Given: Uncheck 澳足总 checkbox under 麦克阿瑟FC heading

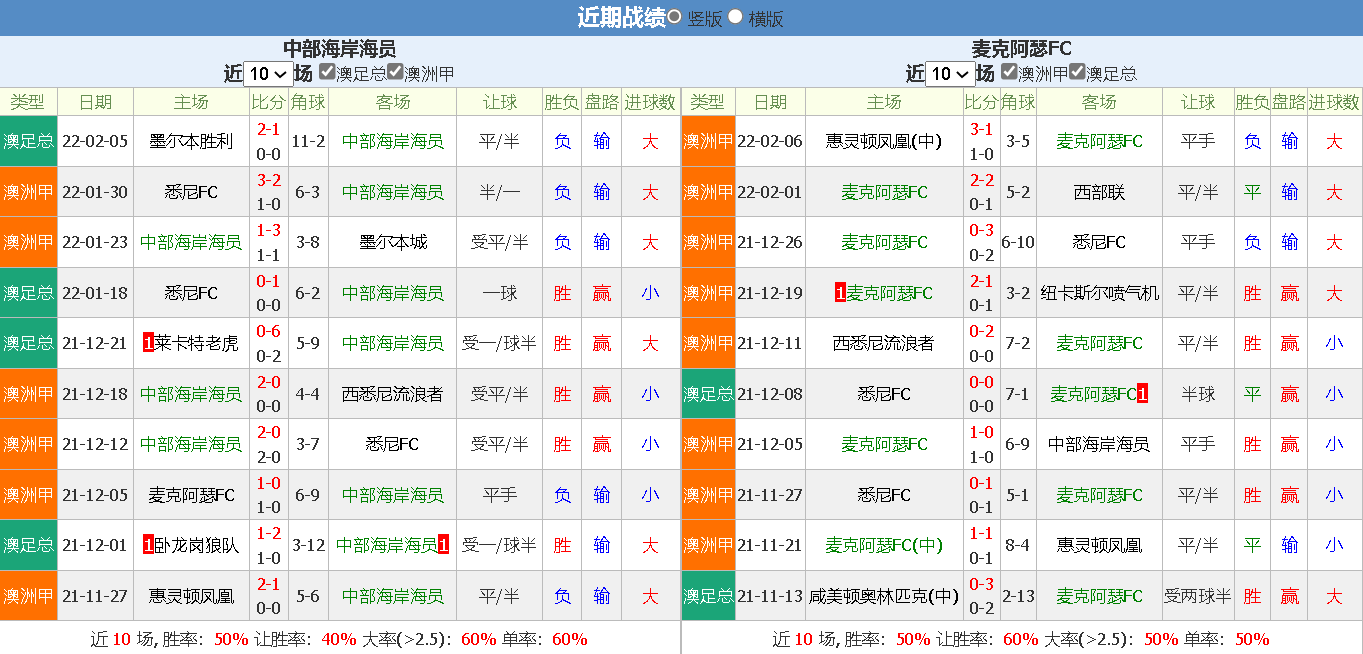Looking at the screenshot, I should (1077, 71).
